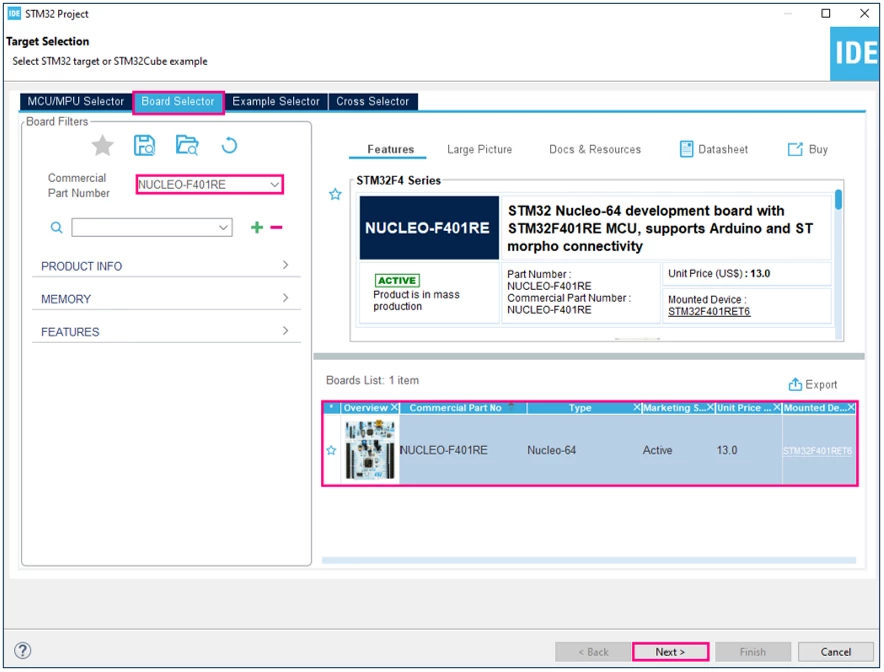This screenshot has width=884, height=672.
Task: Expand the PRODUCT INFO filter section
Action: point(166,266)
